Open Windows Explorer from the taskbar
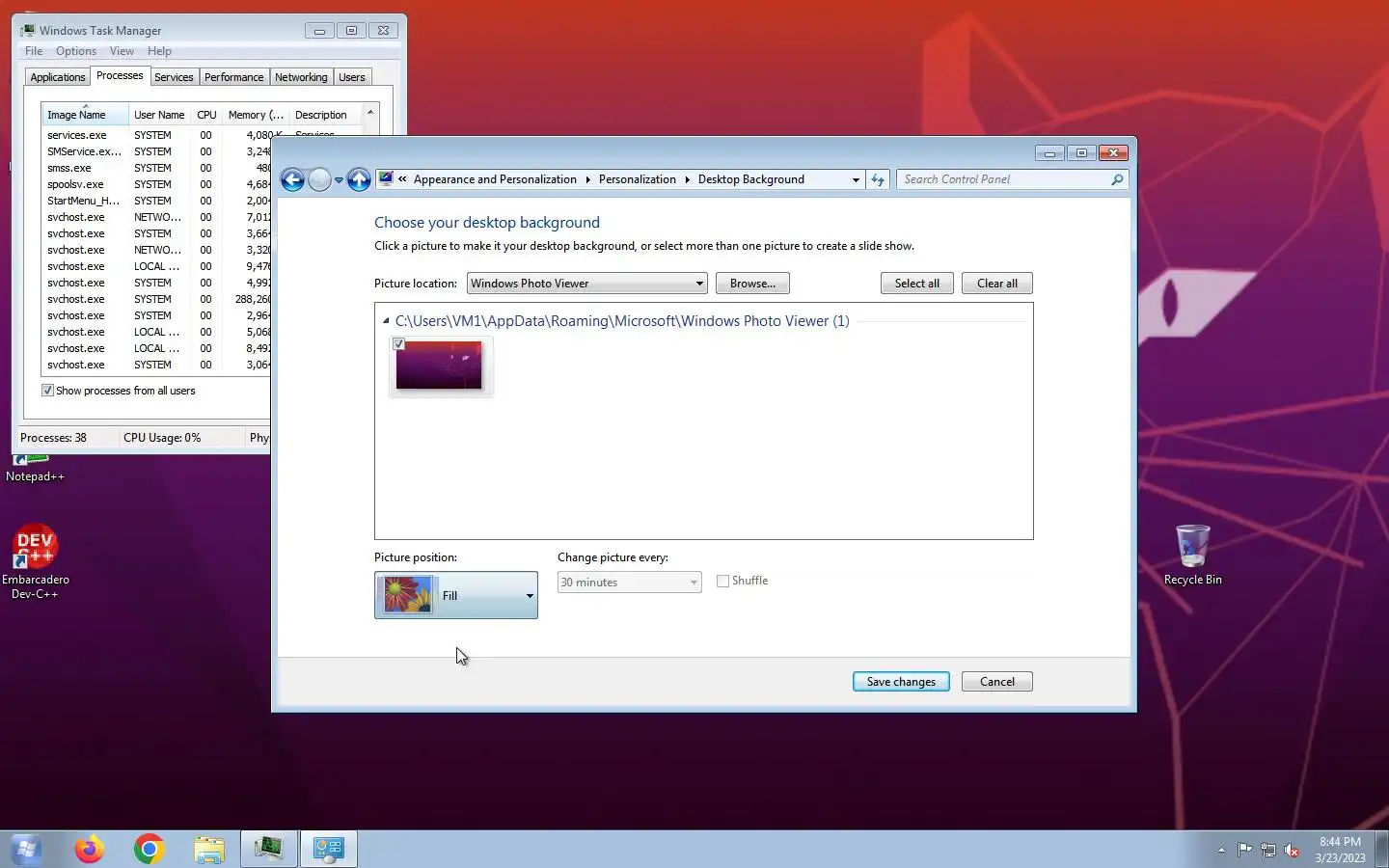The height and width of the screenshot is (868, 1389). tap(209, 849)
